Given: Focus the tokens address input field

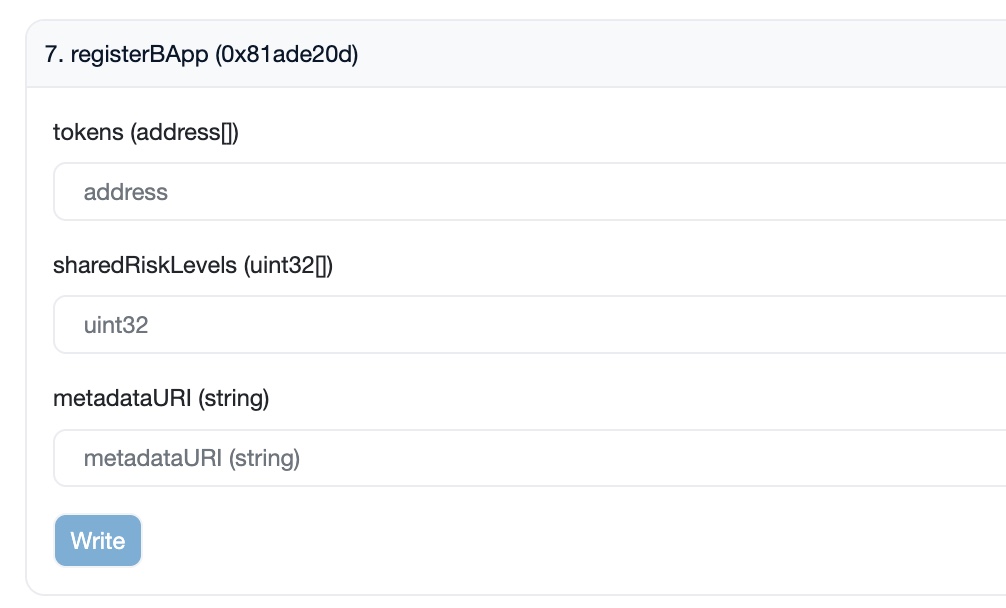Looking at the screenshot, I should (530, 192).
